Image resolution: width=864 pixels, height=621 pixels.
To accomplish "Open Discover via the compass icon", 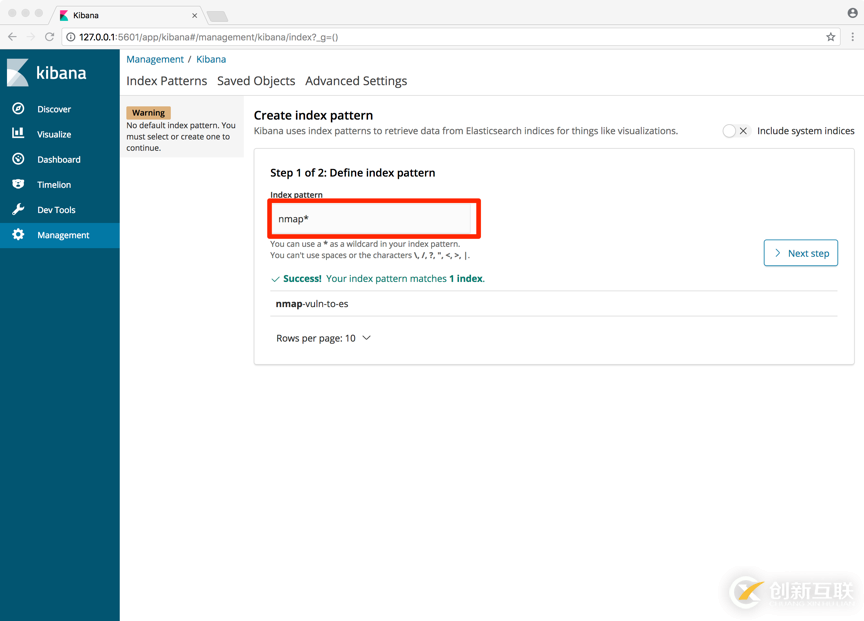I will (18, 109).
